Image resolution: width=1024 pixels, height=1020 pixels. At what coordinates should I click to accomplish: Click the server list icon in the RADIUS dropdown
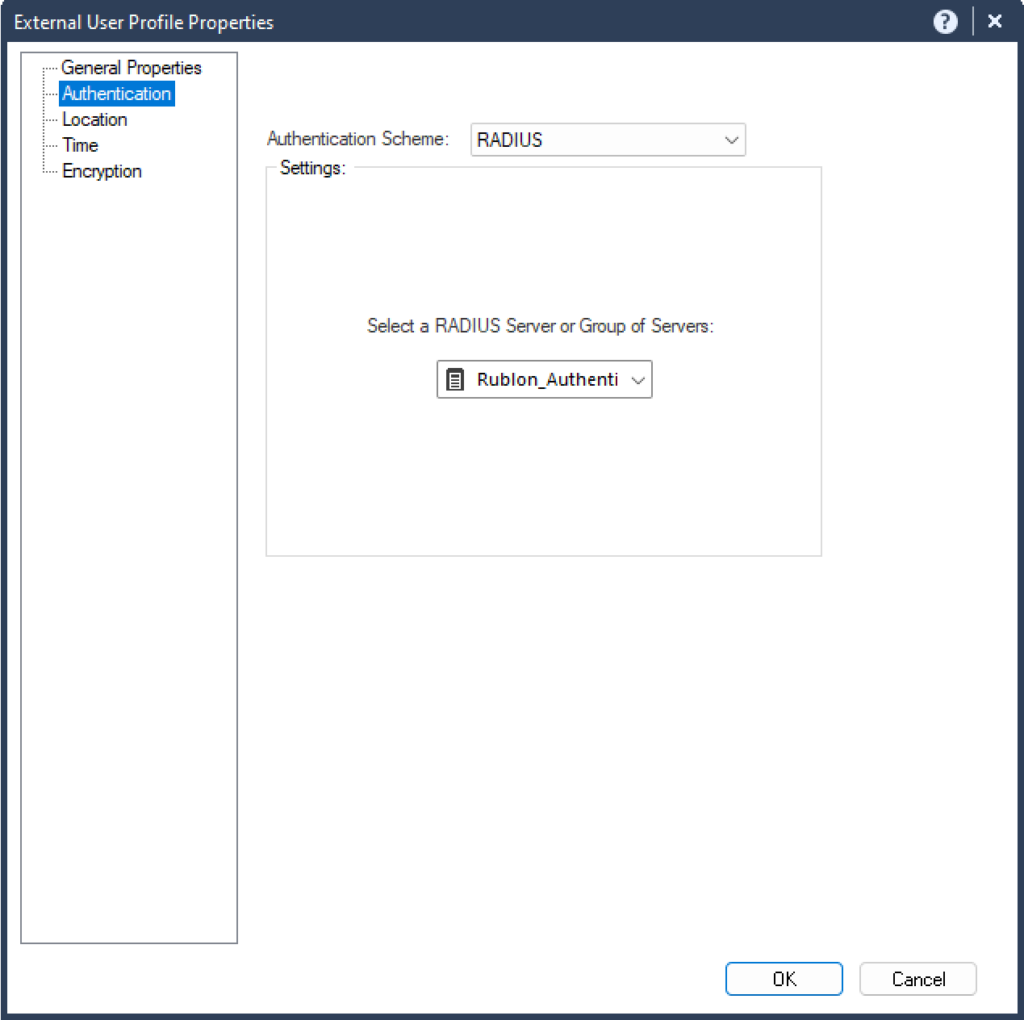coord(456,379)
